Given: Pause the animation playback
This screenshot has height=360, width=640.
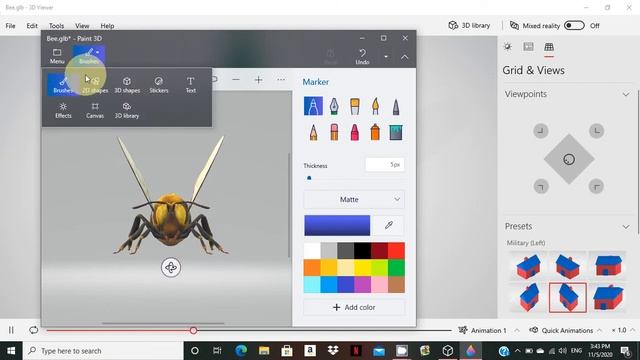Looking at the screenshot, I should point(11,330).
